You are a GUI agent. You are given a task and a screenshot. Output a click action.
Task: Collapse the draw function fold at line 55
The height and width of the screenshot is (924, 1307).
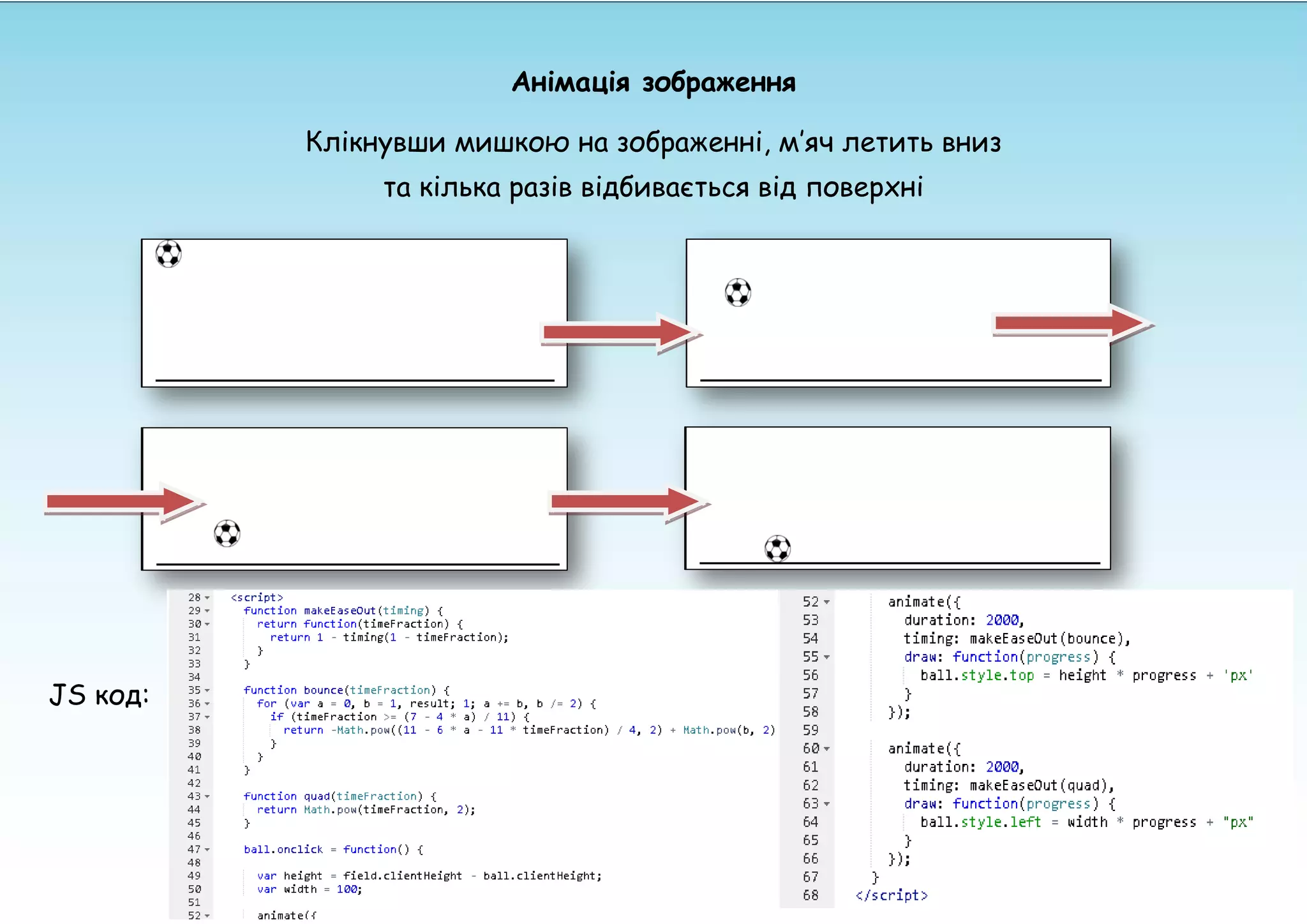pyautogui.click(x=827, y=657)
